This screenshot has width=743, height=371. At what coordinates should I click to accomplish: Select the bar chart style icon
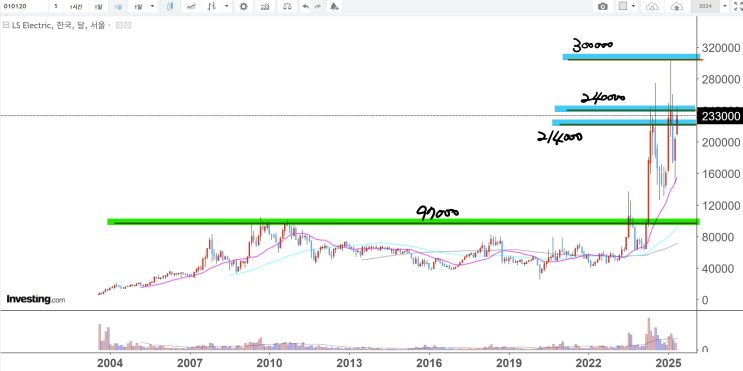(211, 6)
